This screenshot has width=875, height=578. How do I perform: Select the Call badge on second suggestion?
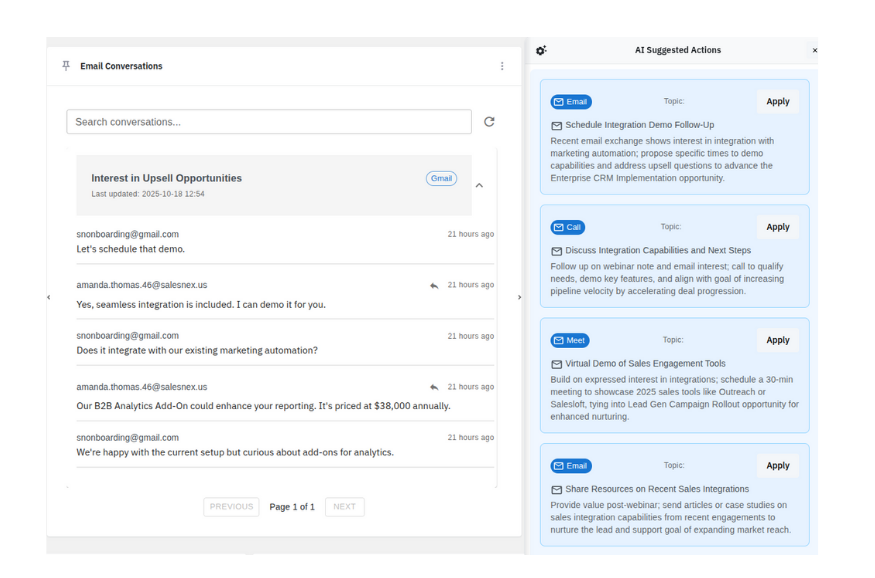tap(567, 227)
